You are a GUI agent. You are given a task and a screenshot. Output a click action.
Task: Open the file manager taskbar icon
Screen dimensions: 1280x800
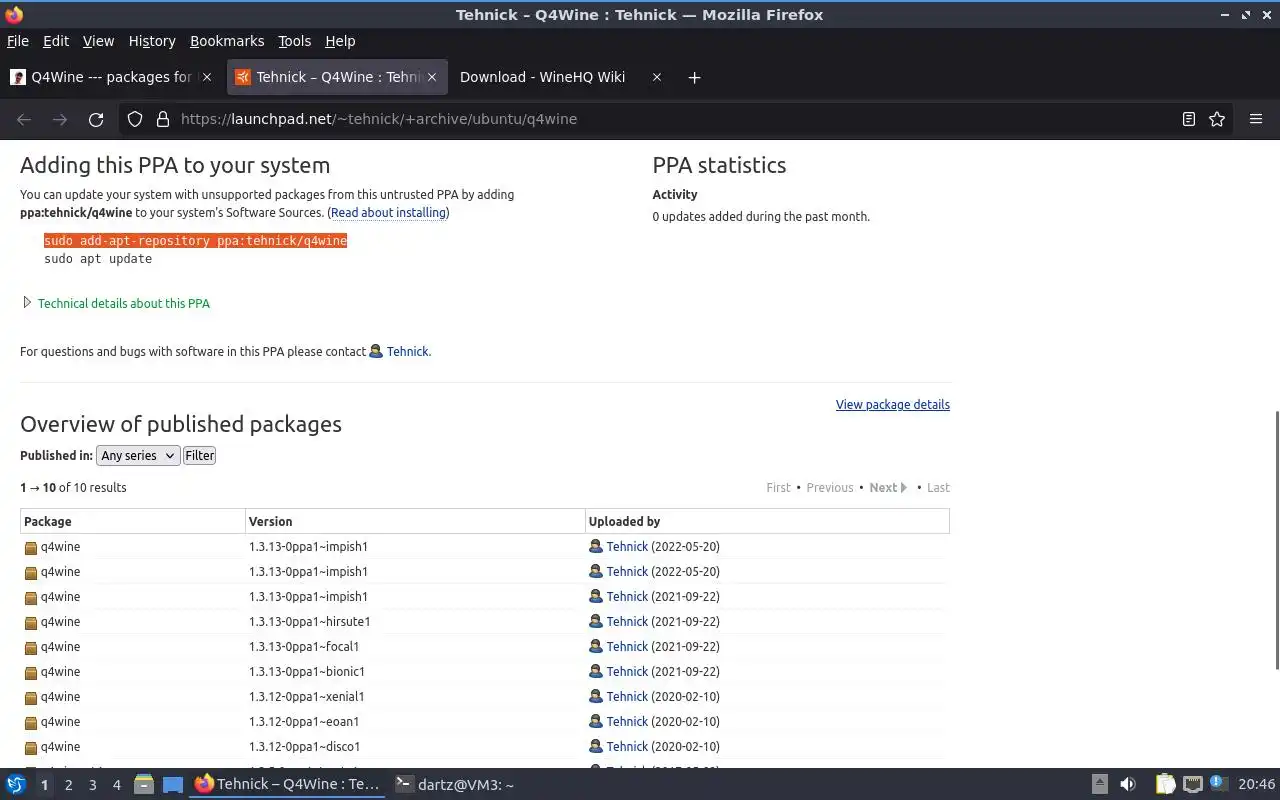(x=144, y=784)
